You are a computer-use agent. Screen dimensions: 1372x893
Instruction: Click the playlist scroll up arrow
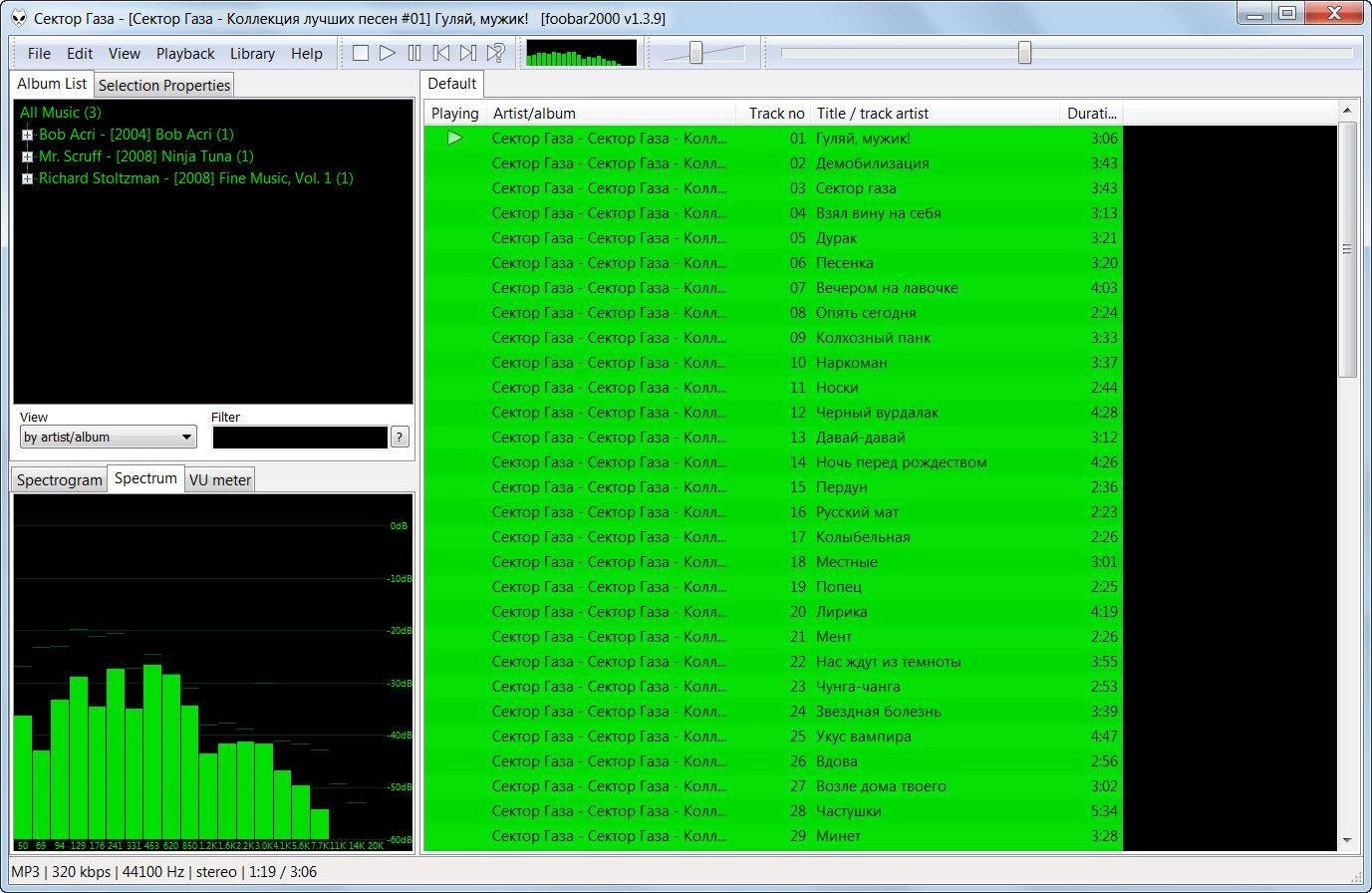[1347, 110]
